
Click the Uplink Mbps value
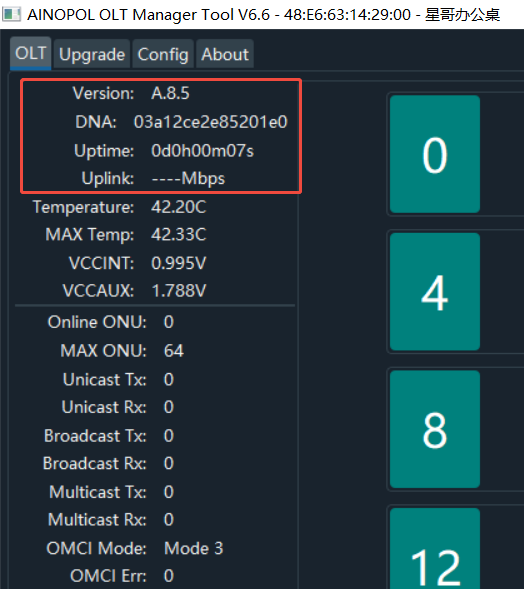pyautogui.click(x=188, y=178)
